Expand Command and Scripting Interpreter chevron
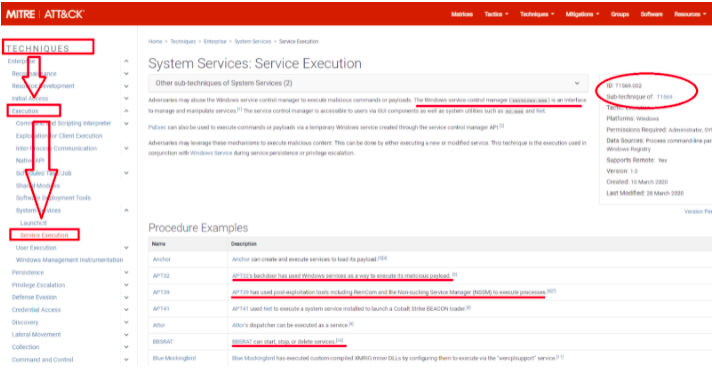 tap(126, 123)
